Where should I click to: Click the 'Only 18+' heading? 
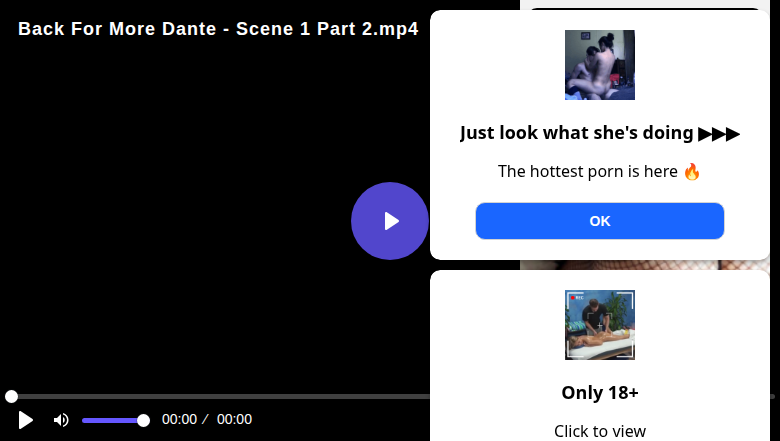[600, 392]
